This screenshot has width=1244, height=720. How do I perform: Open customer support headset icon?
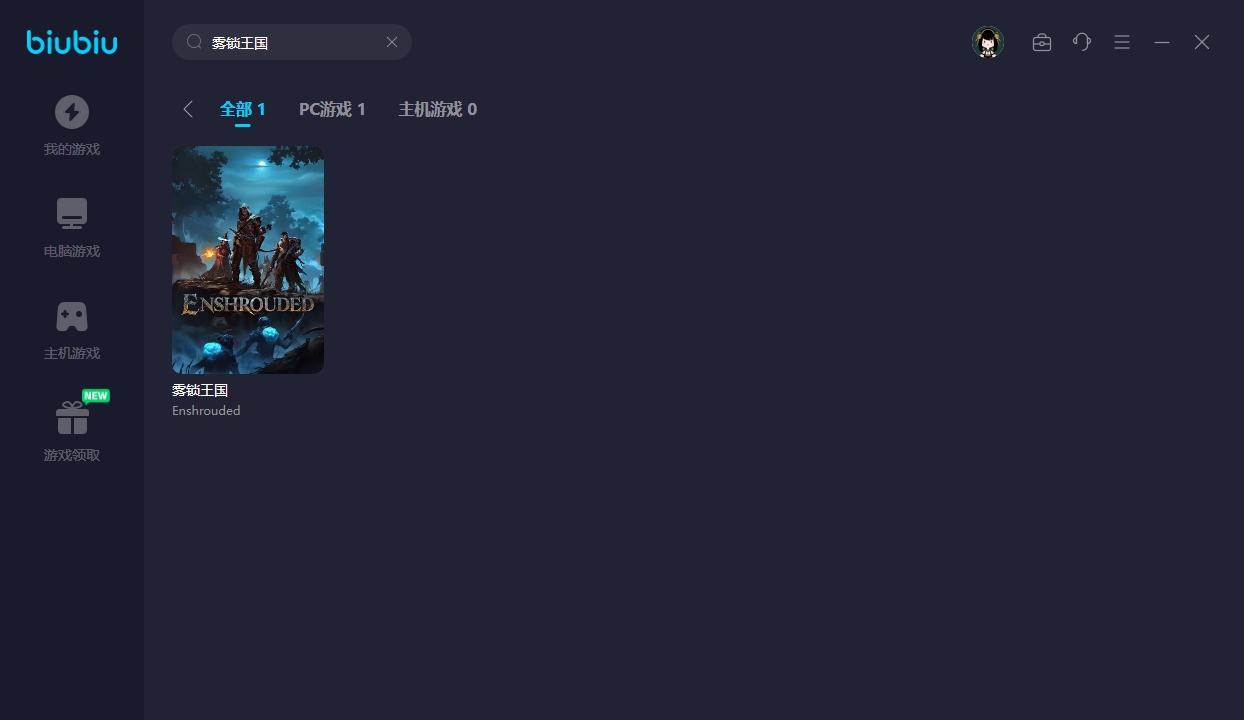[1082, 42]
